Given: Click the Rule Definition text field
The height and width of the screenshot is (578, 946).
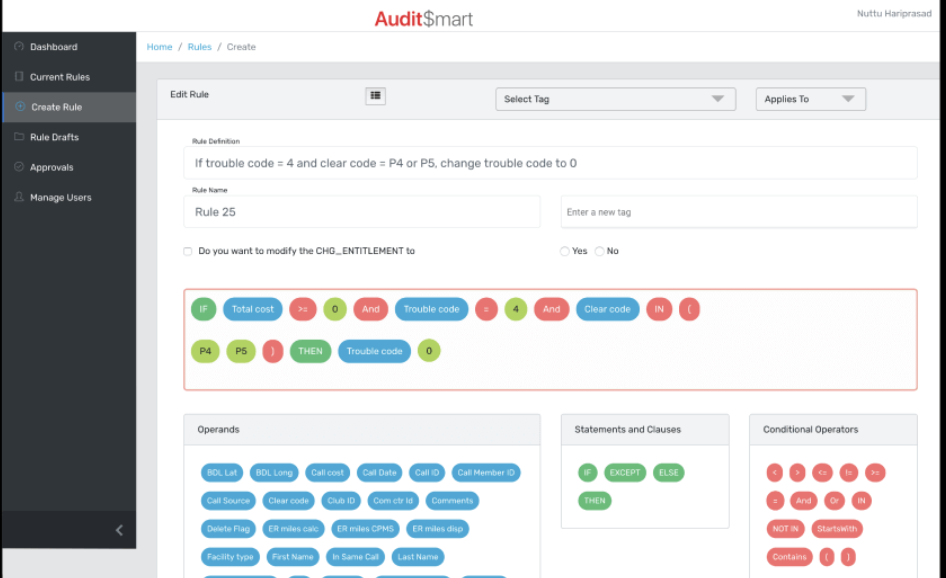Looking at the screenshot, I should 550,163.
